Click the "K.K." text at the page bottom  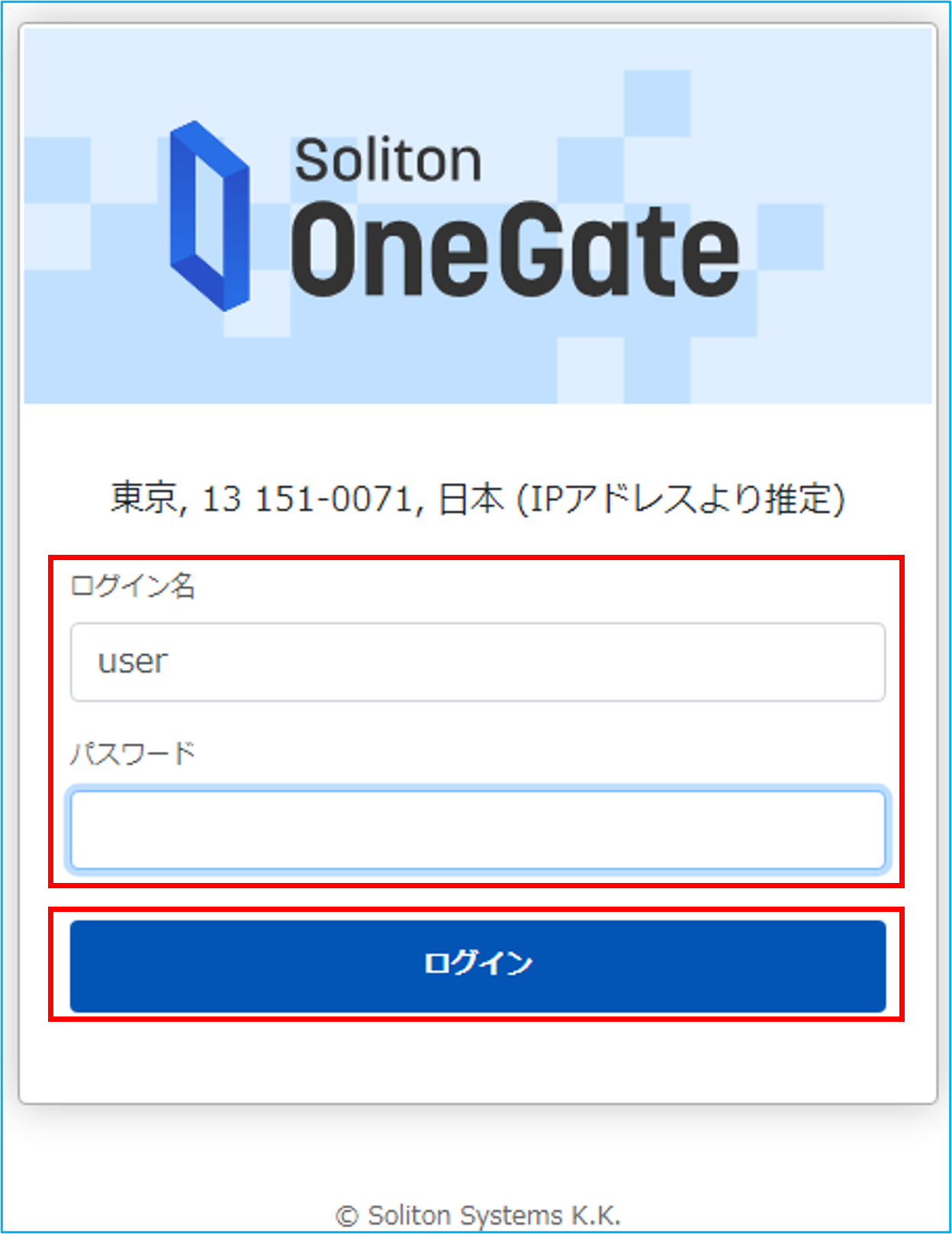click(x=596, y=1215)
